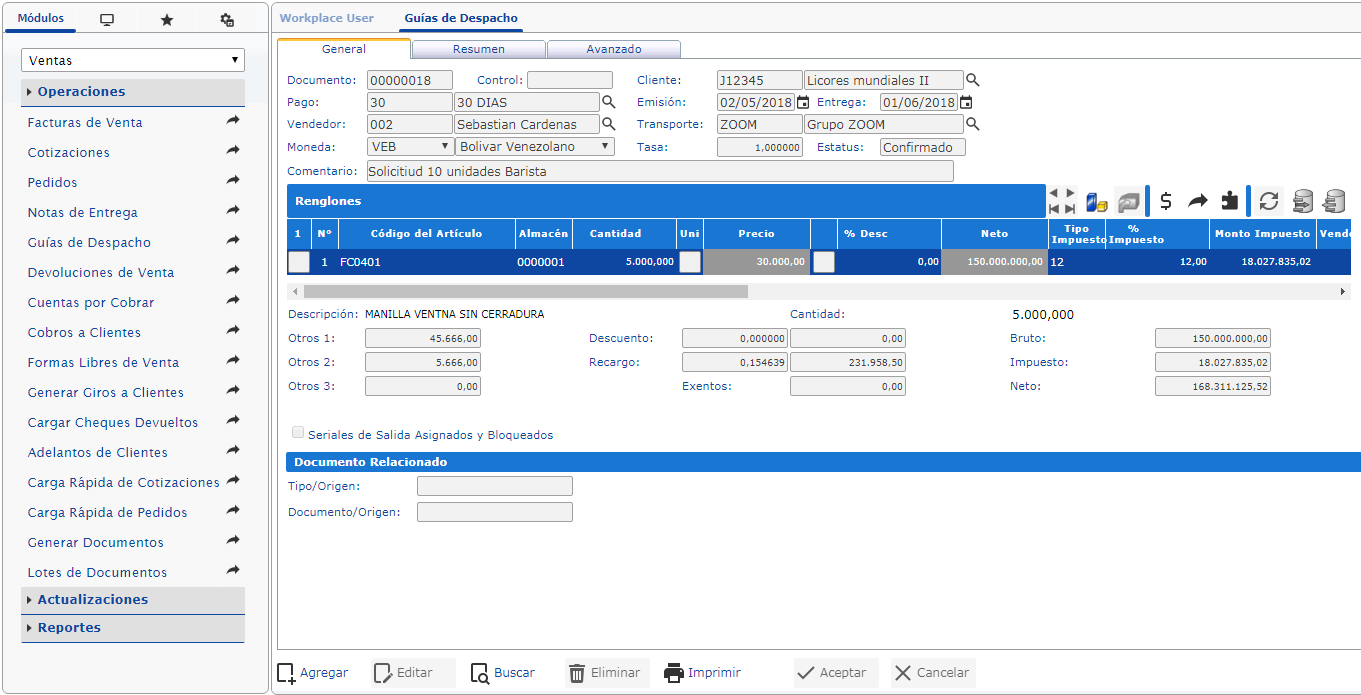
Task: Expand the Reportes section
Action: pyautogui.click(x=133, y=628)
